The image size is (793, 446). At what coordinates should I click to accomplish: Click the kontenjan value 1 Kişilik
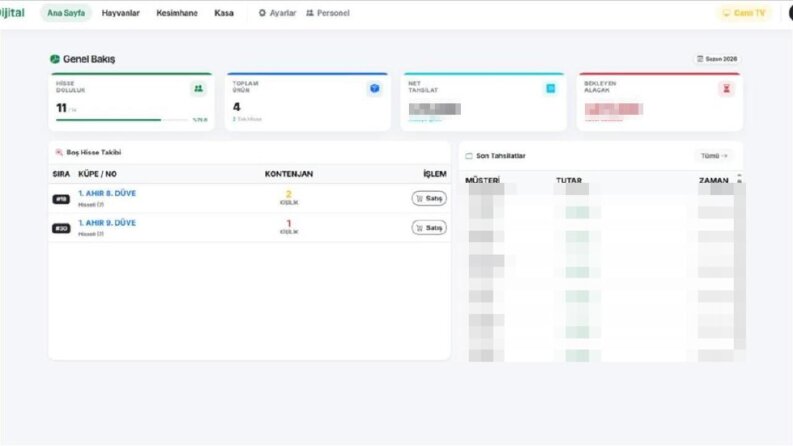[x=289, y=227]
